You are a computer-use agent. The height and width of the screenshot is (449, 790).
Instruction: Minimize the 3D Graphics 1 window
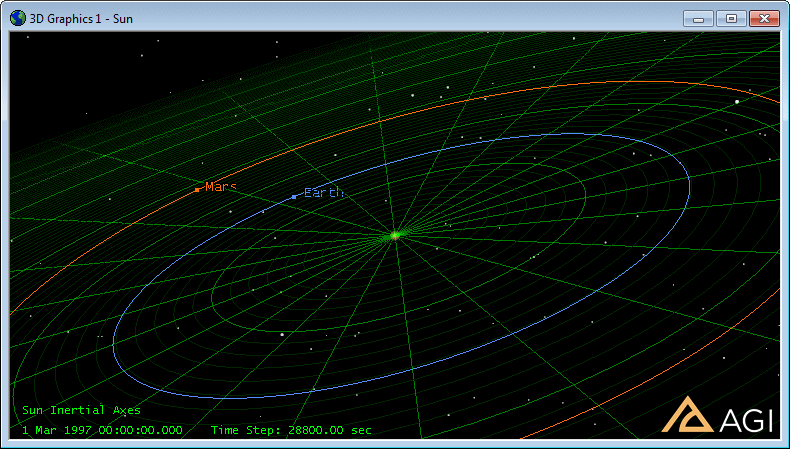pyautogui.click(x=697, y=18)
